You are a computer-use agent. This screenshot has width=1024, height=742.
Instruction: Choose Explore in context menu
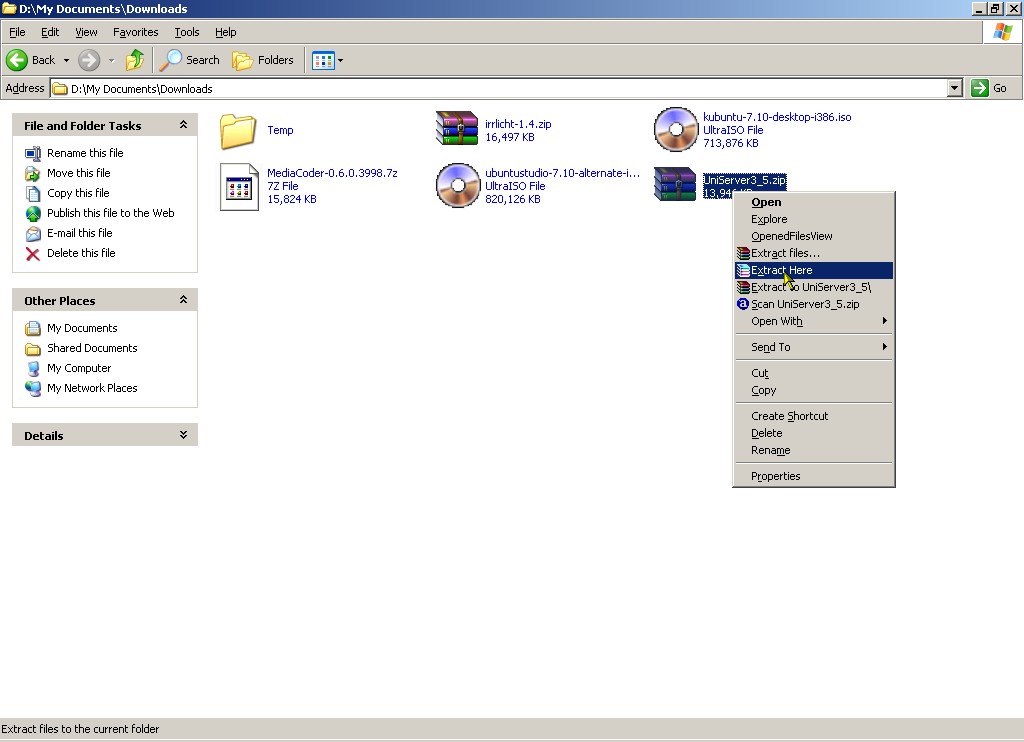pos(814,219)
